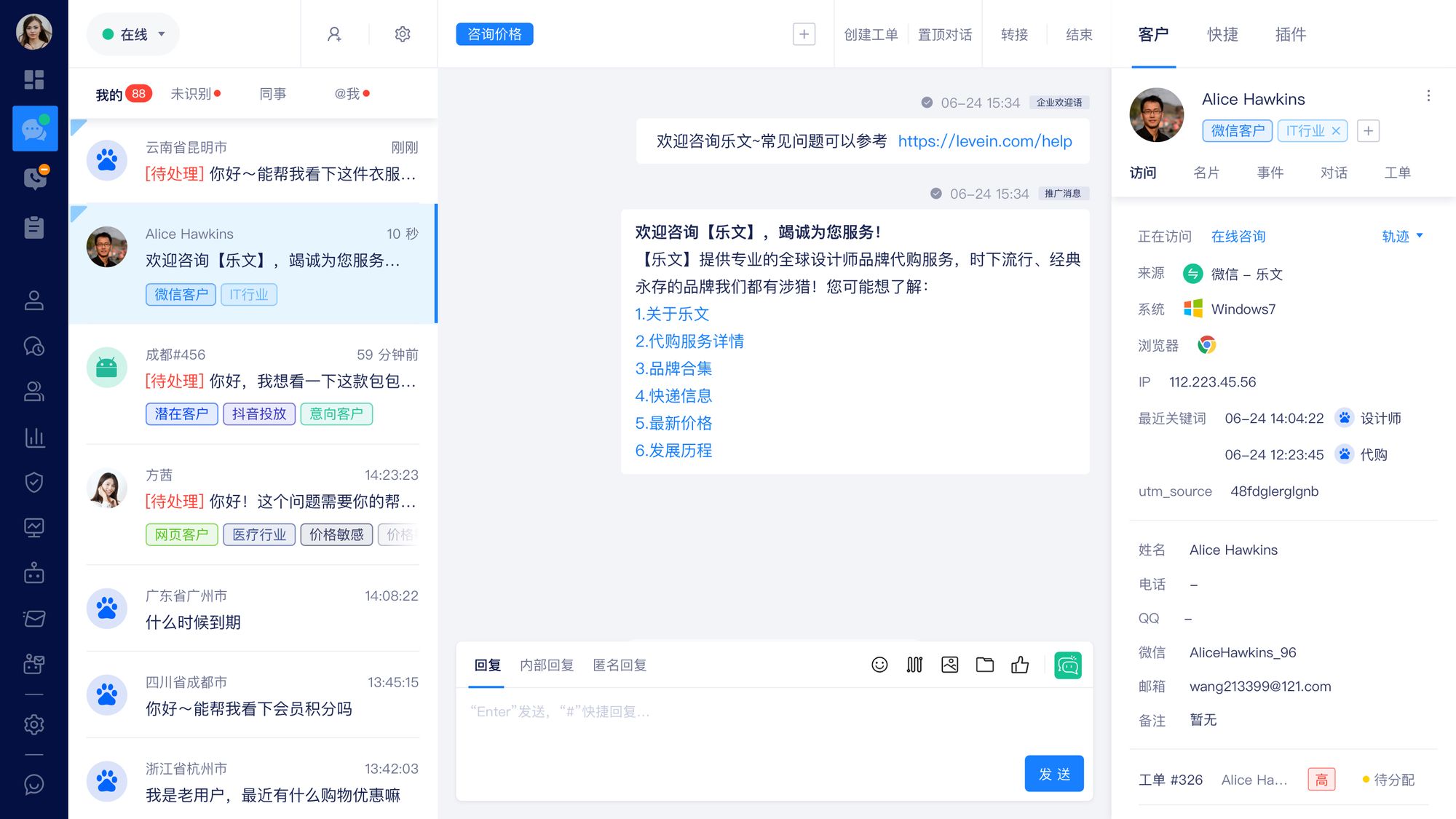Click the add contact person icon
The image size is (1456, 819).
click(x=334, y=34)
